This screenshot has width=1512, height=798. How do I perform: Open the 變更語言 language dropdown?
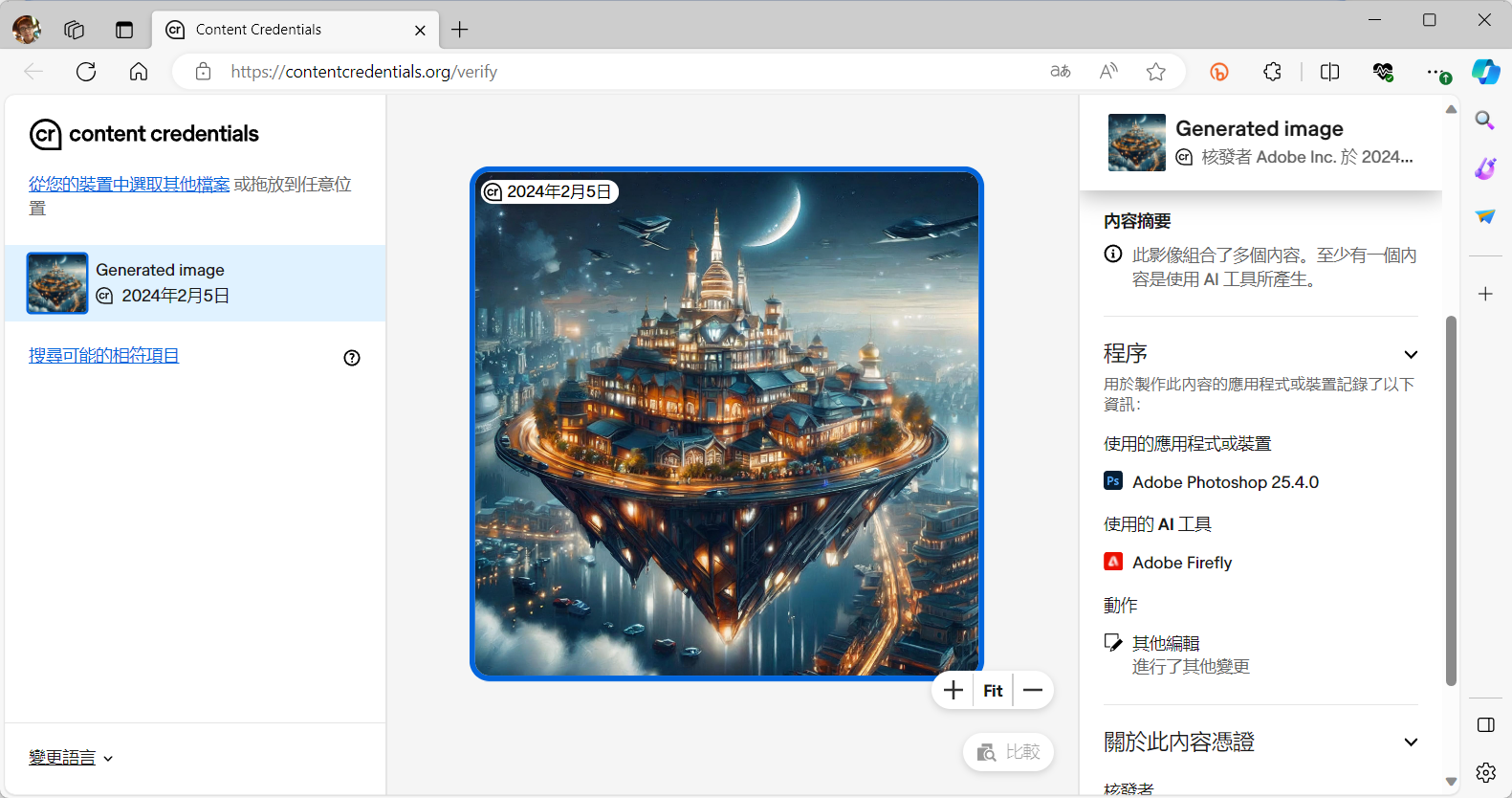tap(71, 758)
